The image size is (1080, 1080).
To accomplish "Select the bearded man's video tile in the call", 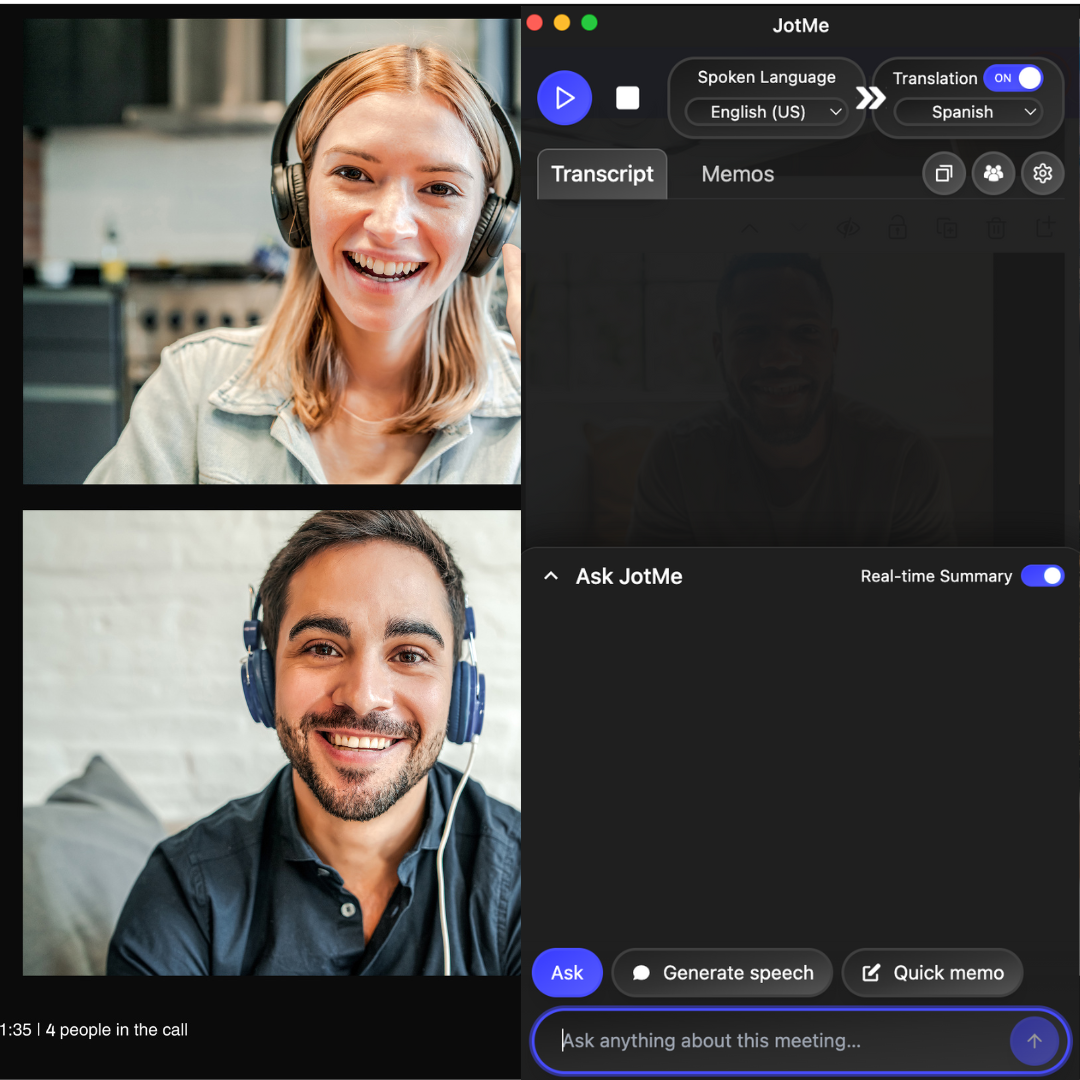I will 271,742.
